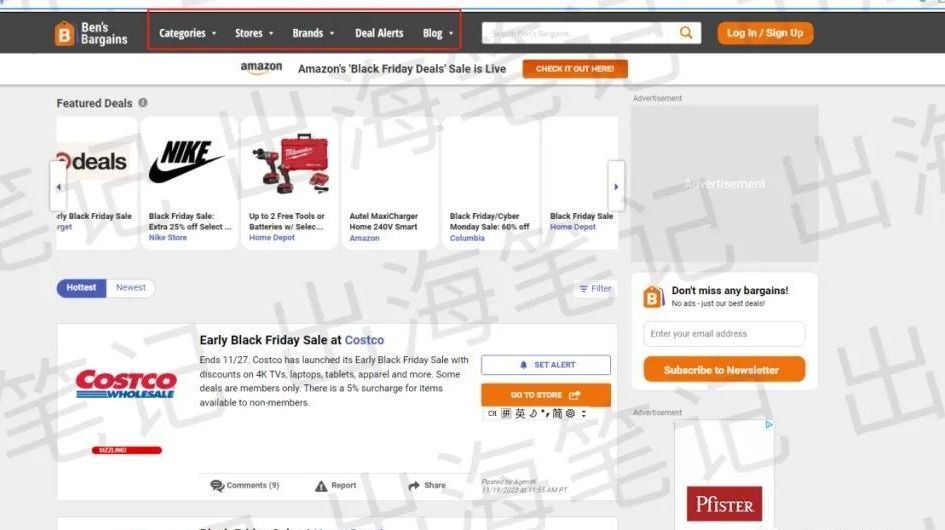This screenshot has height=530, width=945.
Task: Select the Hottest sorting tab
Action: pos(81,288)
